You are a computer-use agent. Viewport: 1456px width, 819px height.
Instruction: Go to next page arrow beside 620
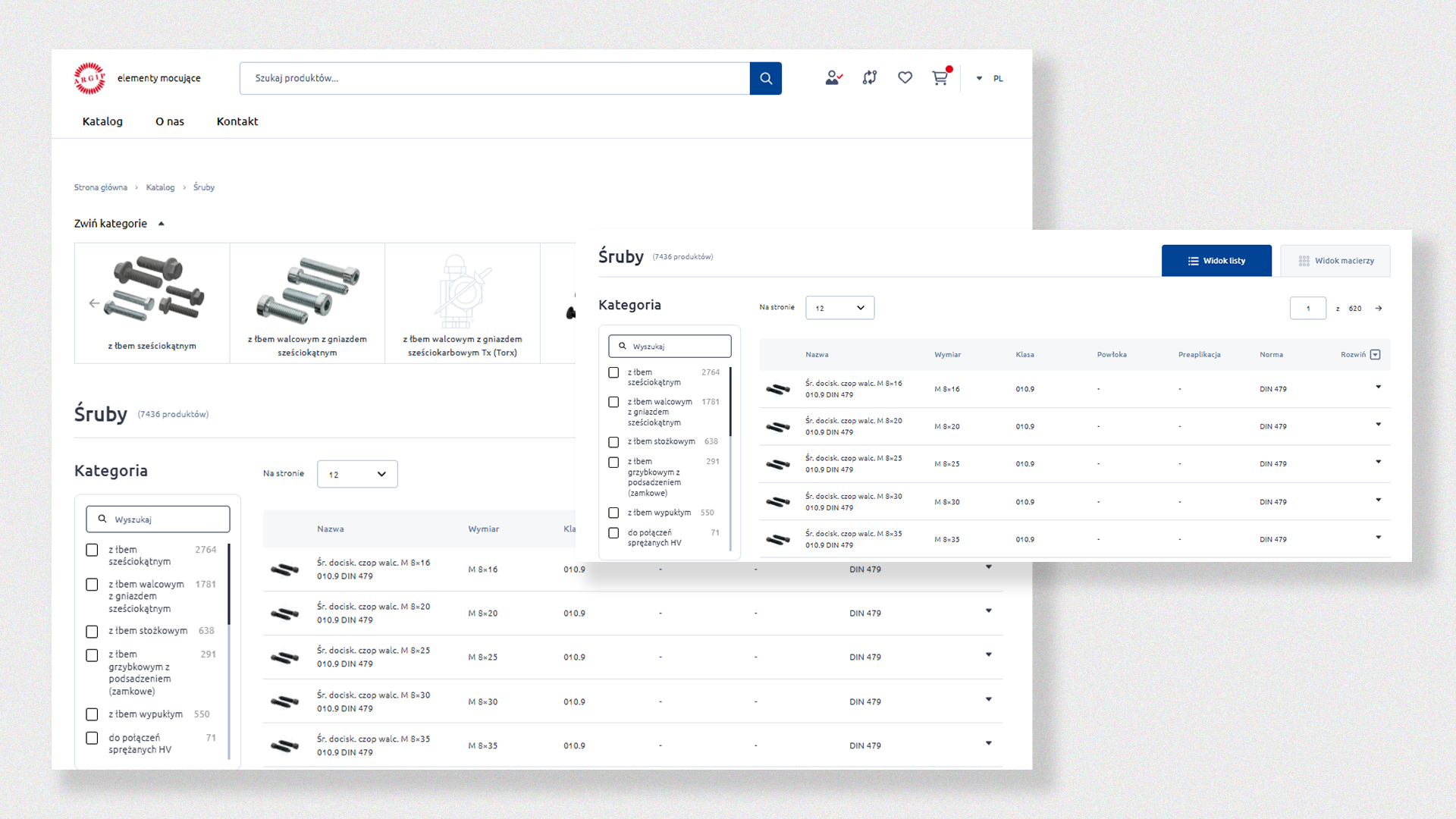click(x=1379, y=309)
